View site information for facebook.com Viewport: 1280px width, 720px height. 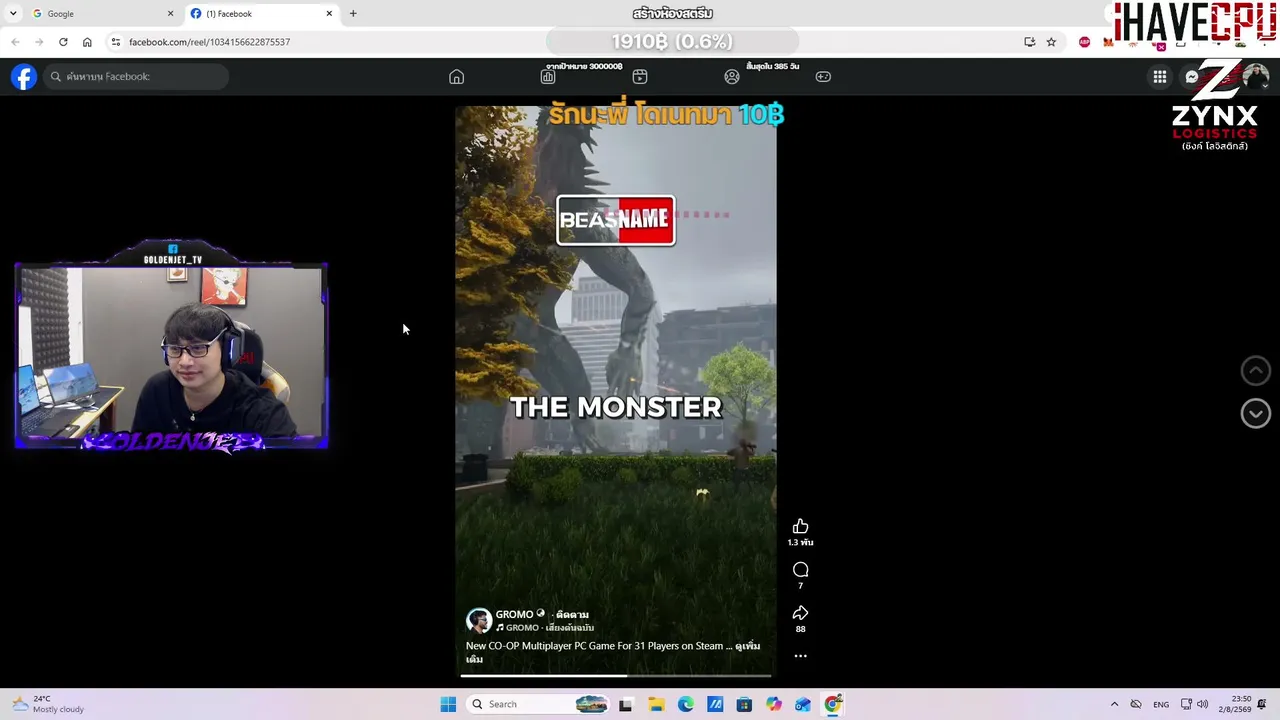click(x=116, y=42)
